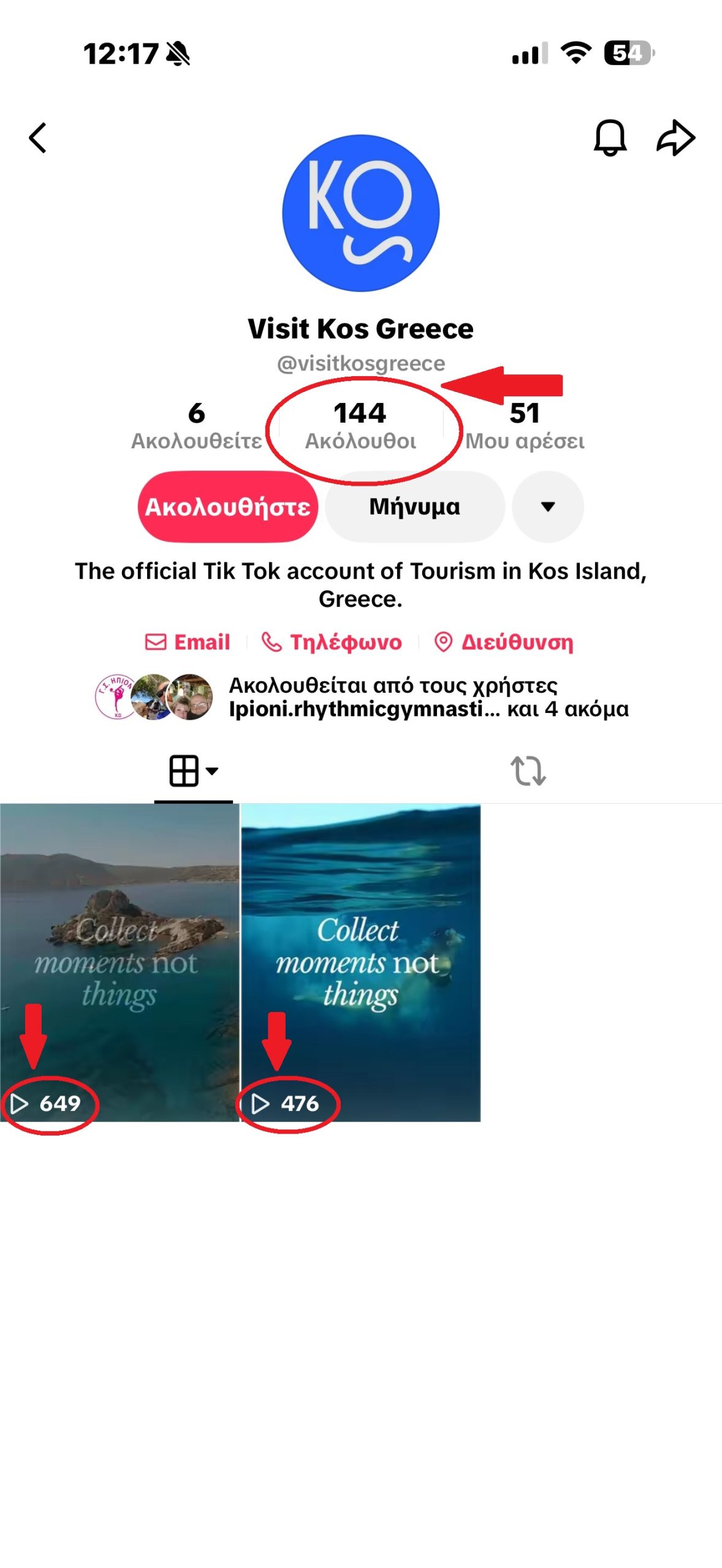
Task: Switch to the reposts tab
Action: [528, 771]
